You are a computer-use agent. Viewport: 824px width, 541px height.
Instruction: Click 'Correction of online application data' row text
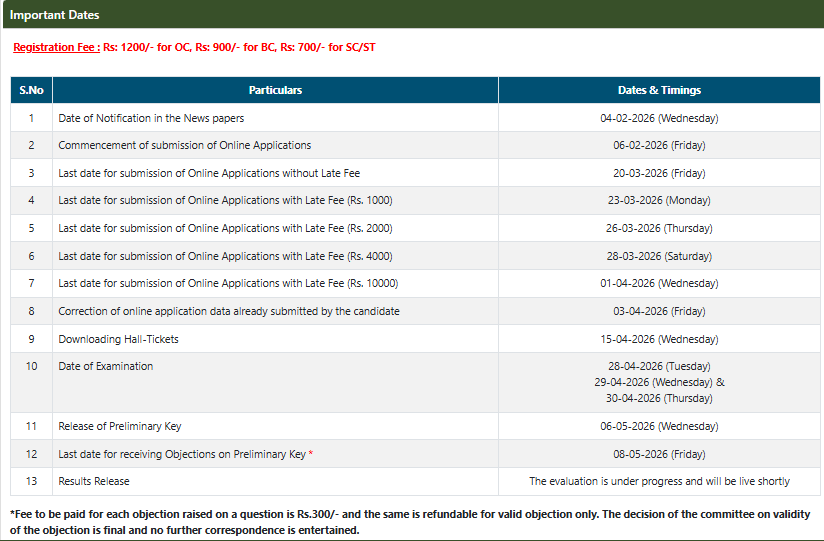(x=229, y=311)
